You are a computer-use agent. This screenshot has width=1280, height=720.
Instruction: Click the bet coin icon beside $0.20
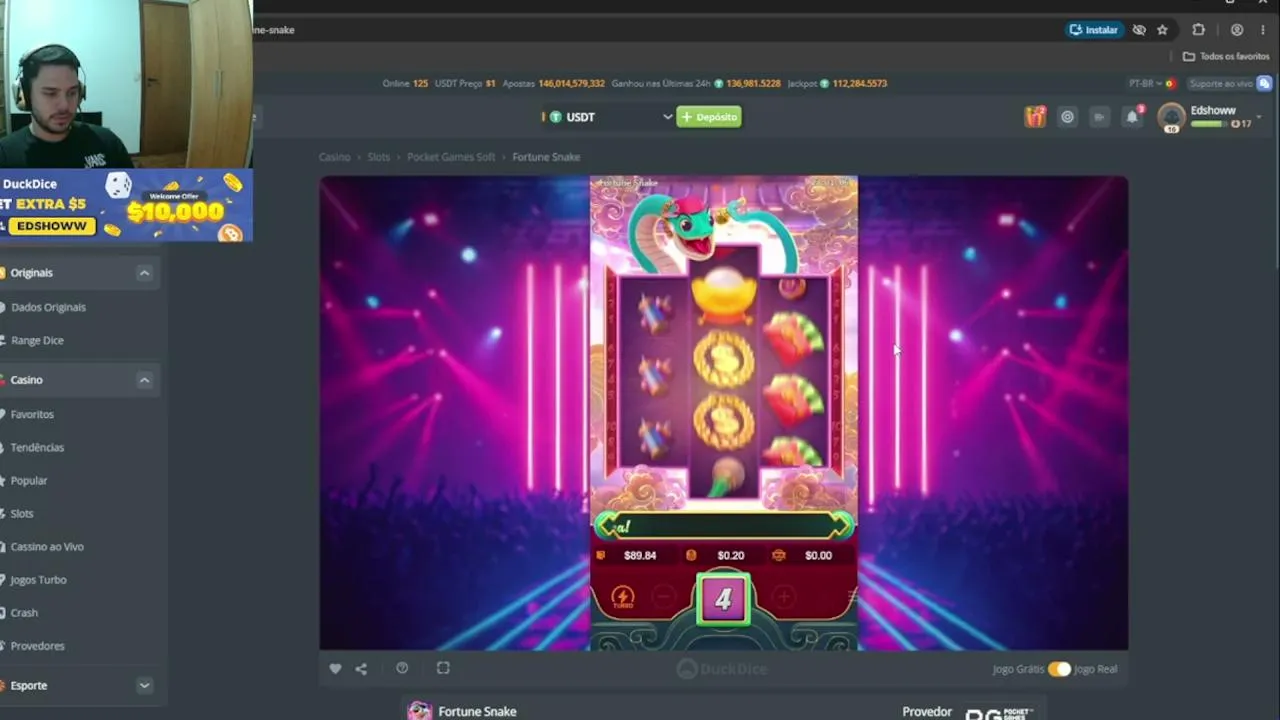691,555
